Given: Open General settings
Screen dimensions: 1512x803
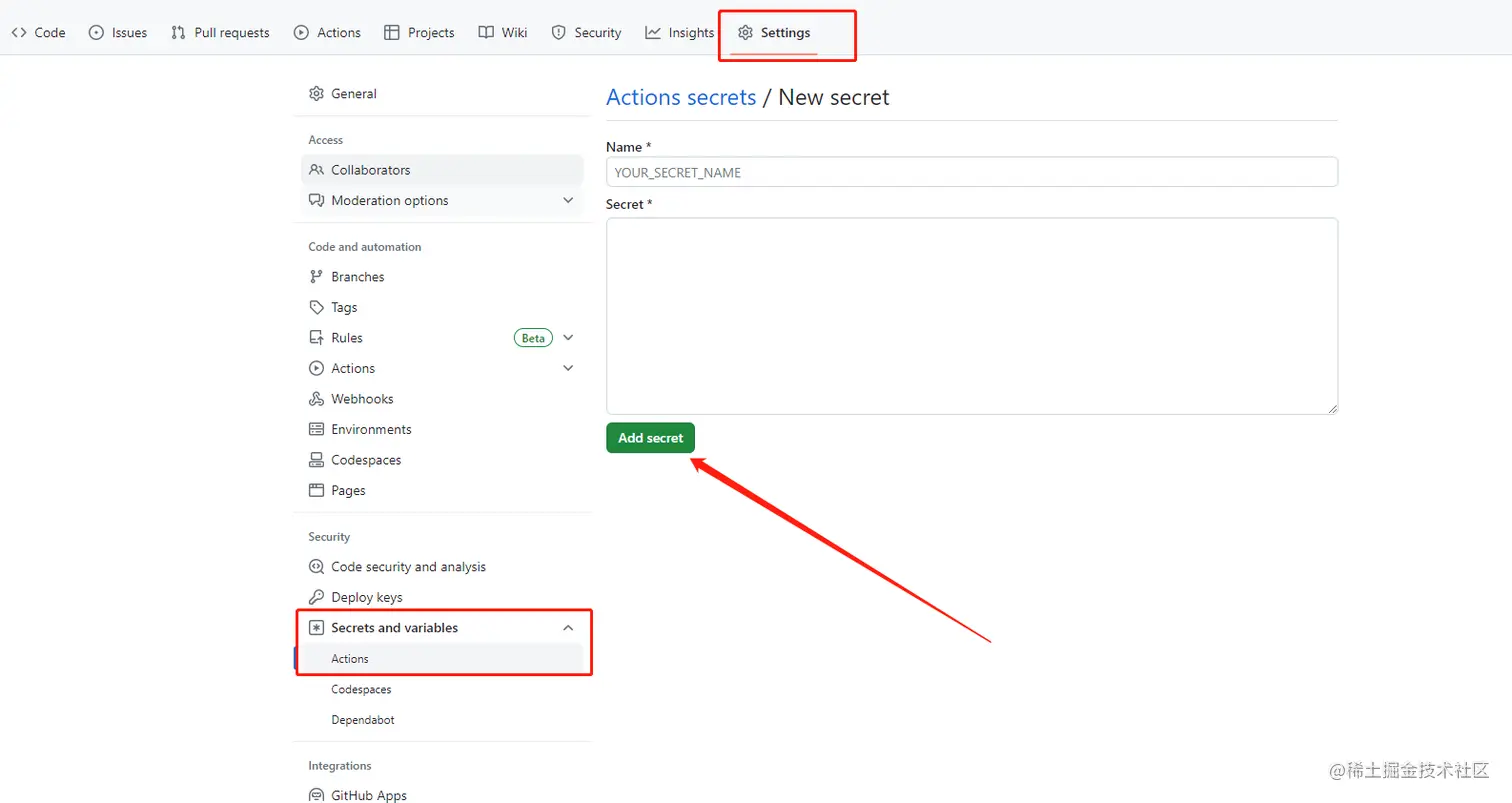Looking at the screenshot, I should [x=442, y=93].
